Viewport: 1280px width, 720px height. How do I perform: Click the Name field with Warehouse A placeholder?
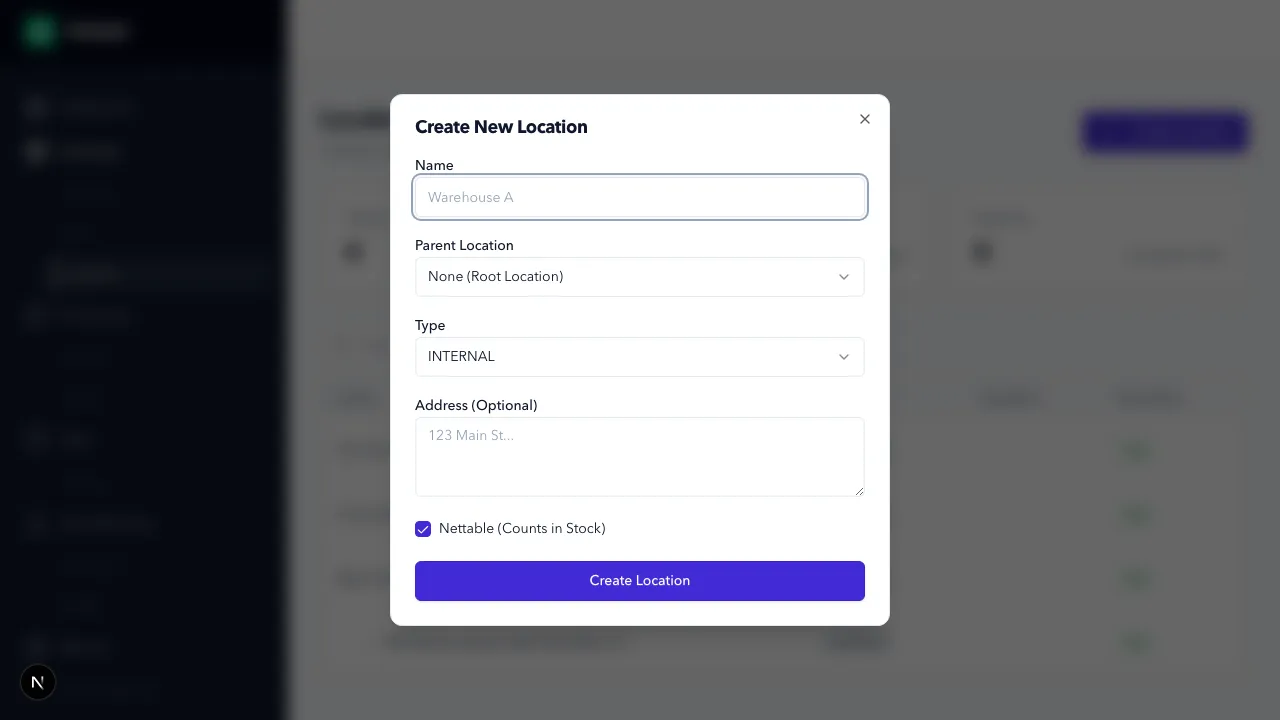click(640, 197)
